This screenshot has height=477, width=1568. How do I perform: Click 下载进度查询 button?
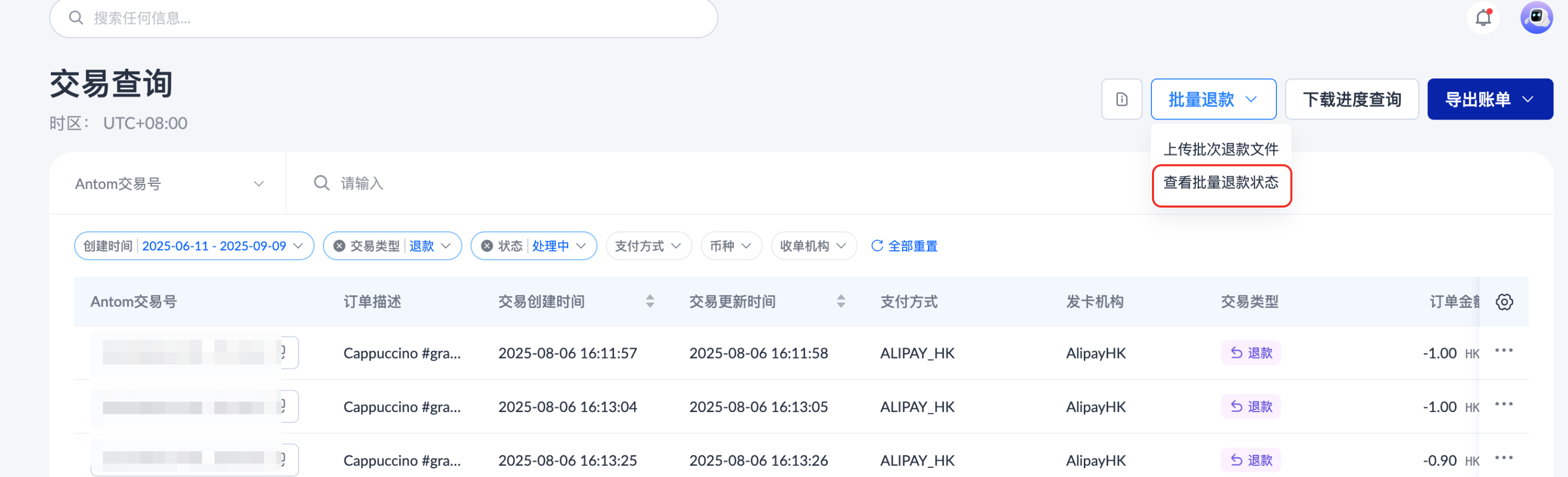[x=1352, y=99]
